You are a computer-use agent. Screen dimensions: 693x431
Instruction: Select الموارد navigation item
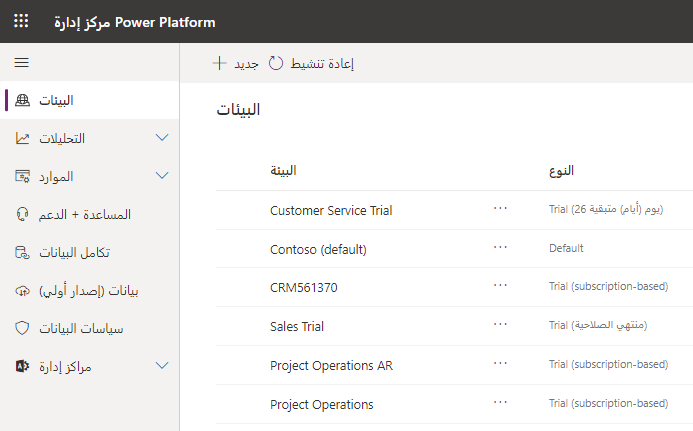[90, 176]
